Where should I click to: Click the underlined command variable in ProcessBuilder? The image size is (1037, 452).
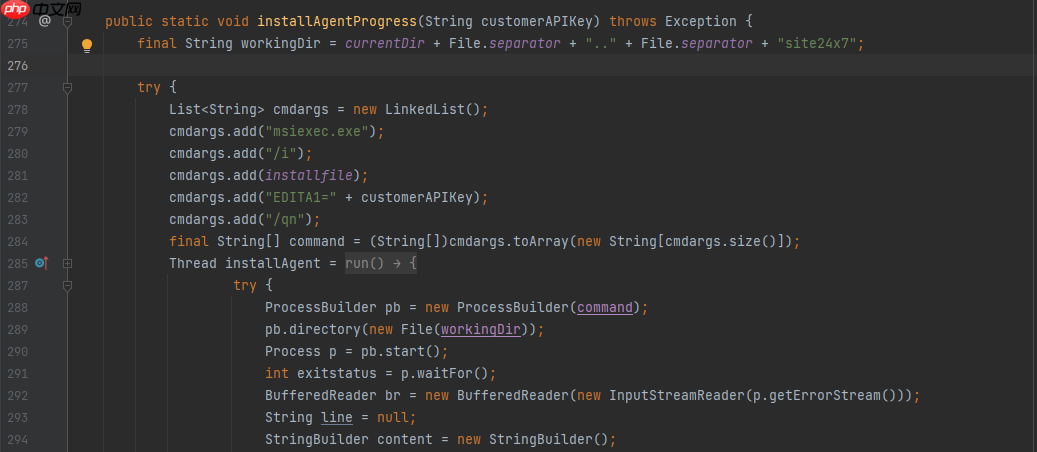coord(604,307)
